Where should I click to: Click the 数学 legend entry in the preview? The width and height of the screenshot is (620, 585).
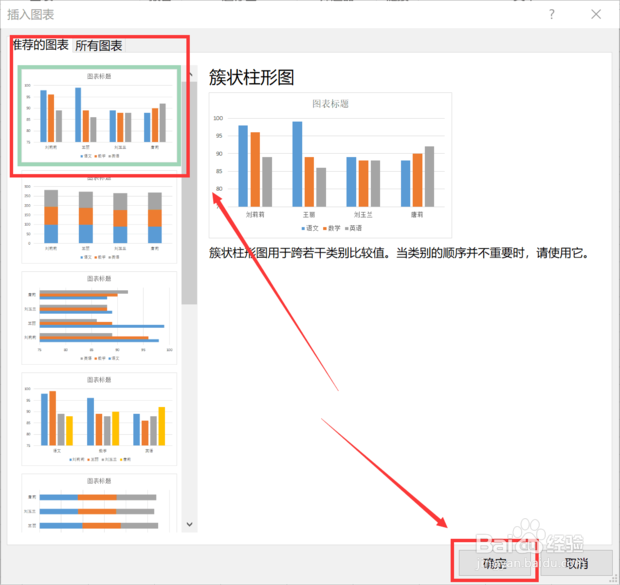(332, 228)
